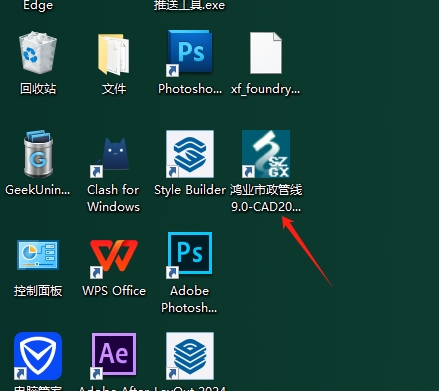The width and height of the screenshot is (439, 391).
Task: Select the 推送工具.exe label at top
Action: point(189,6)
